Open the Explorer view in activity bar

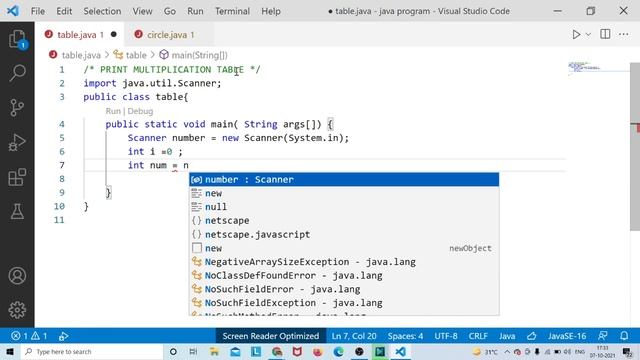point(17,40)
